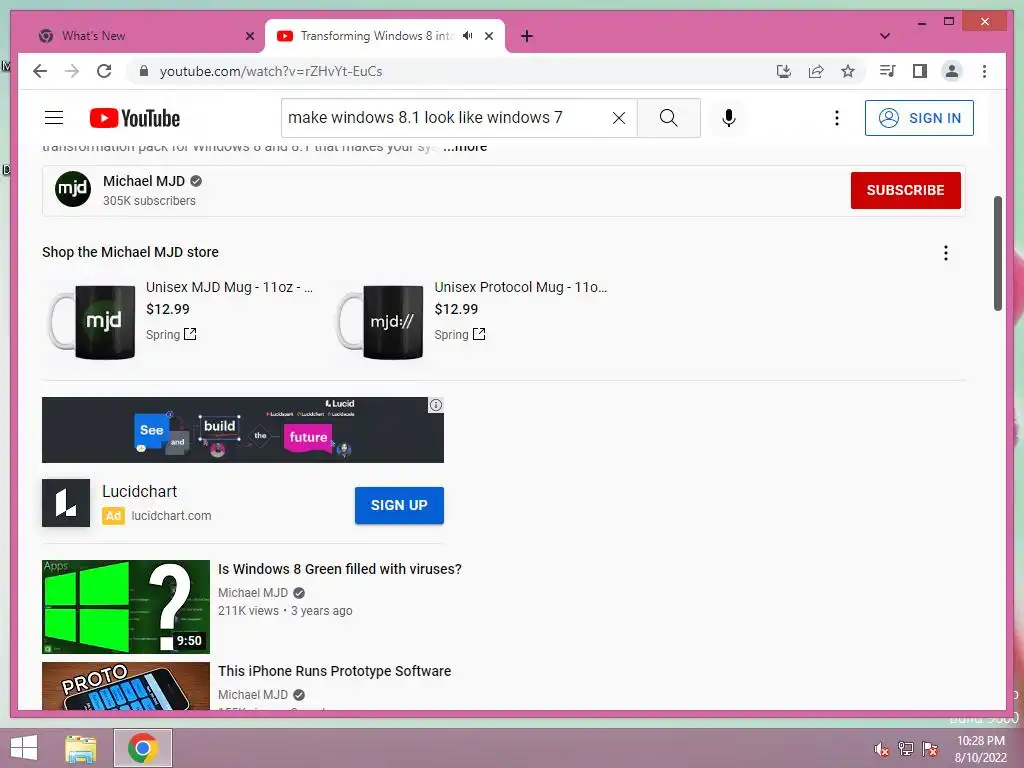Open the Michael MJD channel name link

144,181
